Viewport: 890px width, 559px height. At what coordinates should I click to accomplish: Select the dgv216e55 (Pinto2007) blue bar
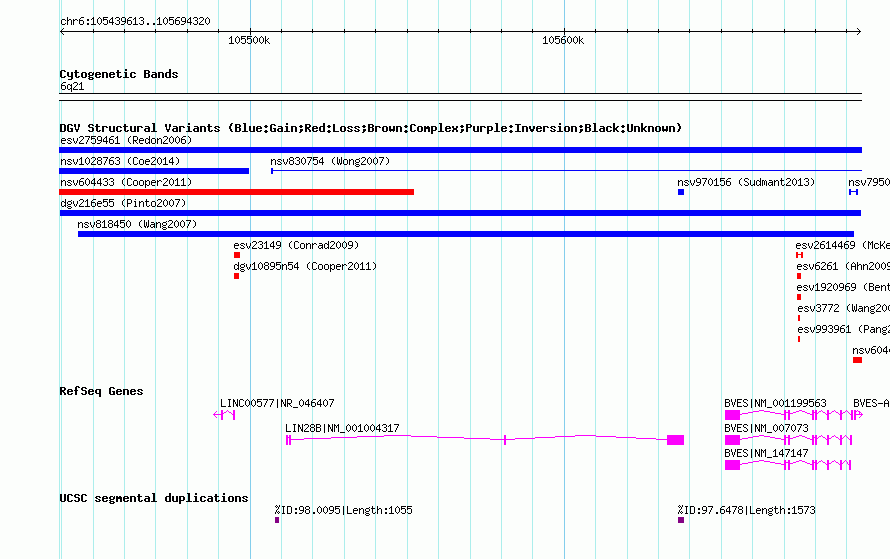pos(460,213)
